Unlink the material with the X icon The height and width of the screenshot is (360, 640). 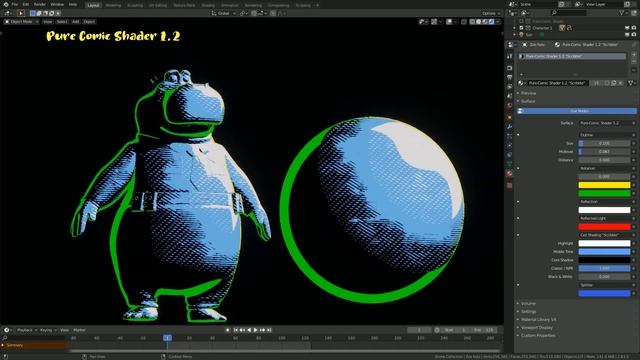tap(620, 83)
